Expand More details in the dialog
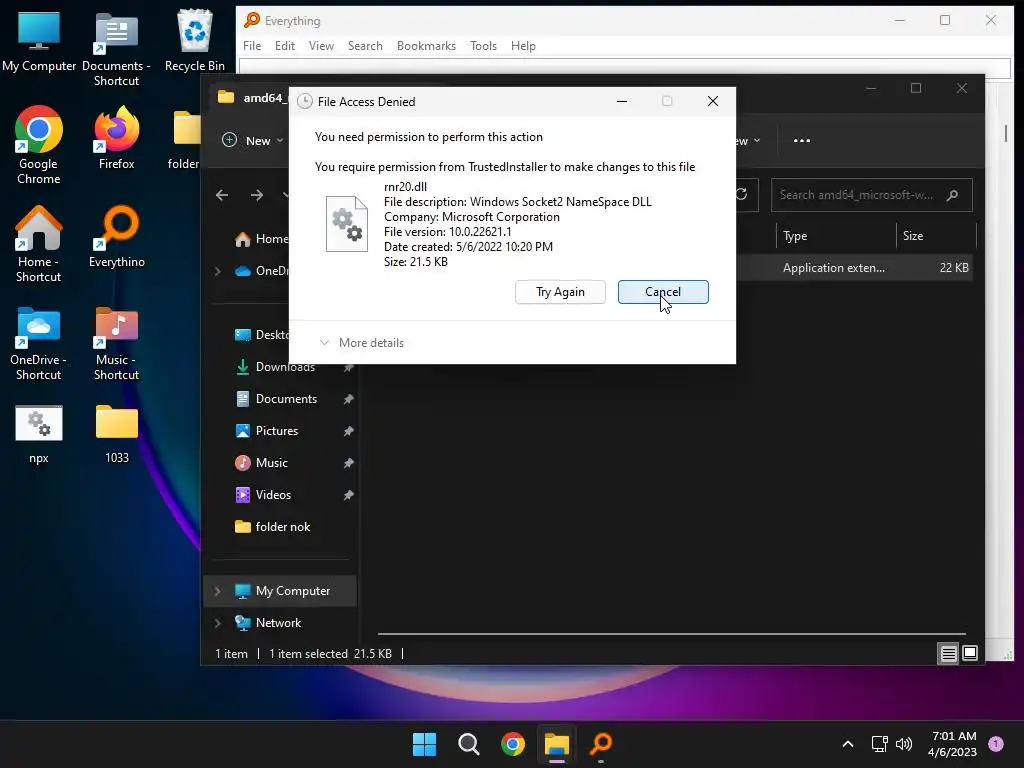Viewport: 1024px width, 768px height. coord(361,343)
